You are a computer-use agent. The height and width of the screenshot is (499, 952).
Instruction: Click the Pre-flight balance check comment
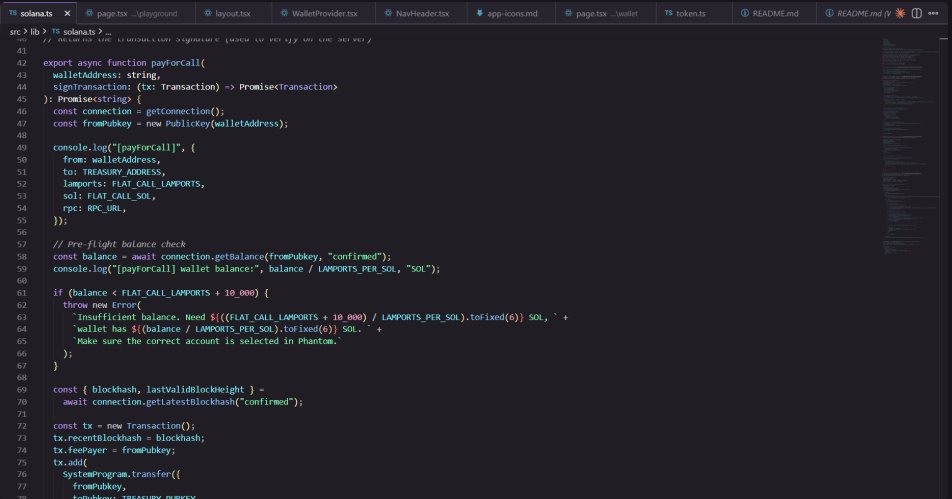pyautogui.click(x=119, y=244)
